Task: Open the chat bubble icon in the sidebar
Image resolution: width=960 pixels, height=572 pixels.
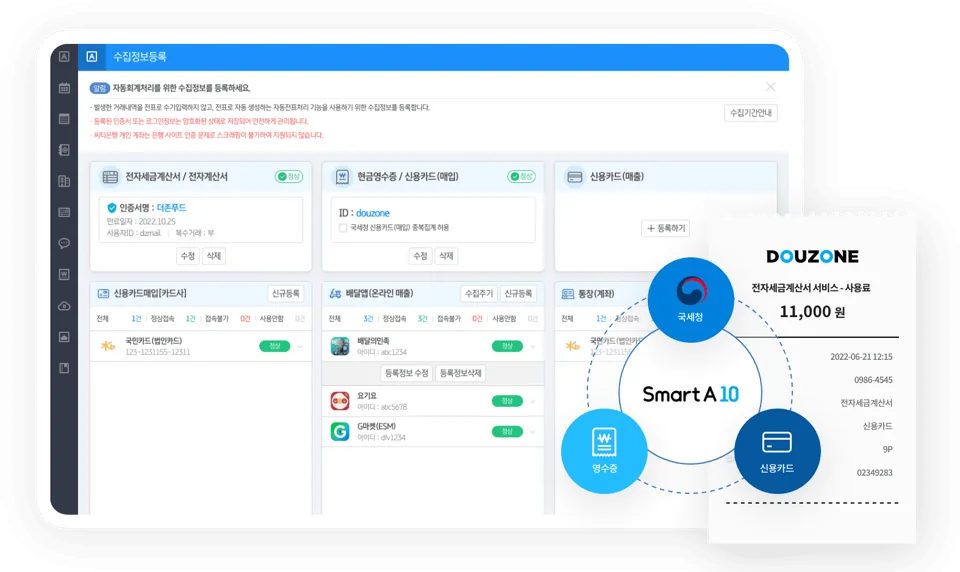Action: 64,244
